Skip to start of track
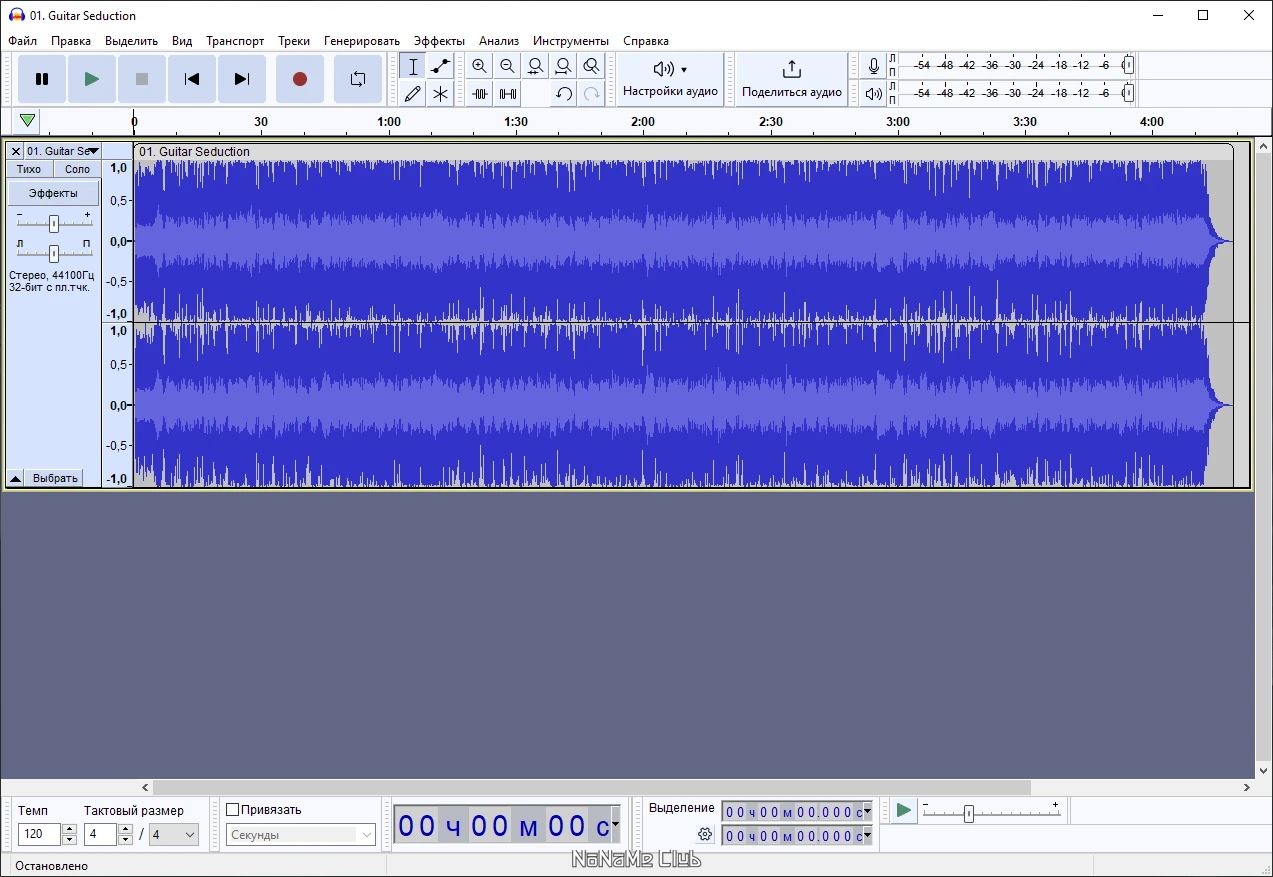1273x877 pixels. pos(192,79)
